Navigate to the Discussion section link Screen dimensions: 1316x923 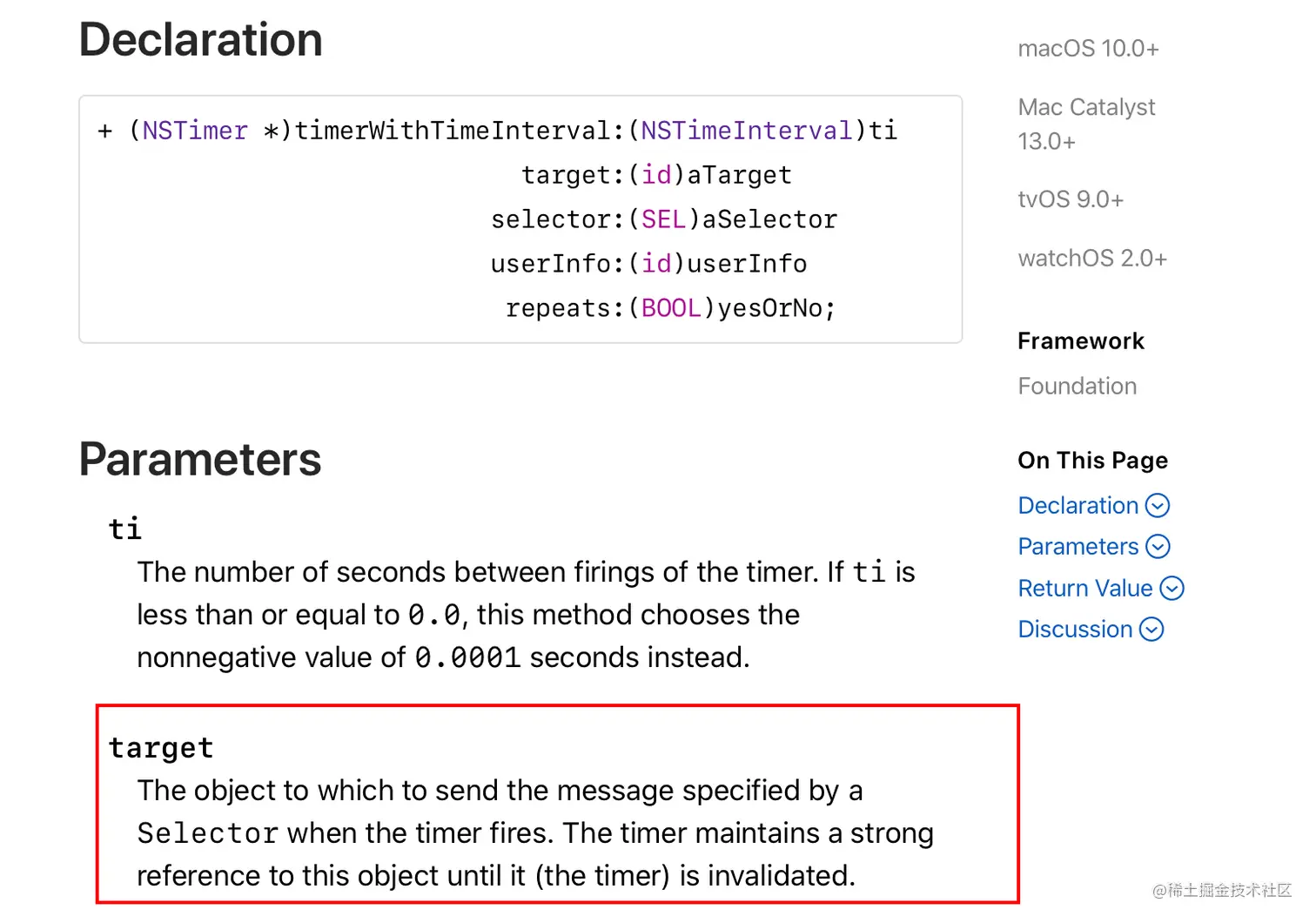point(1075,630)
